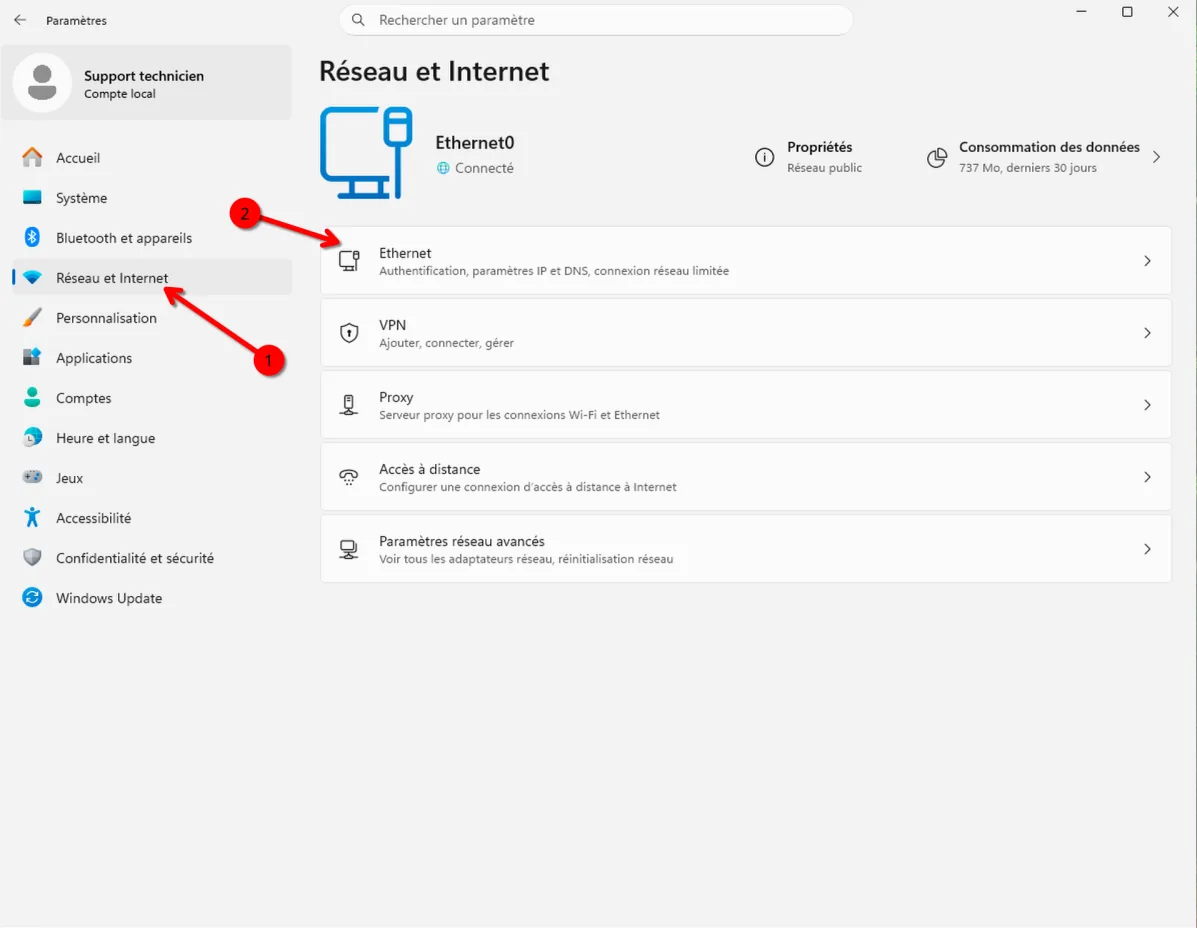Screen dimensions: 1197x928
Task: Click the Réseau public label
Action: point(824,168)
